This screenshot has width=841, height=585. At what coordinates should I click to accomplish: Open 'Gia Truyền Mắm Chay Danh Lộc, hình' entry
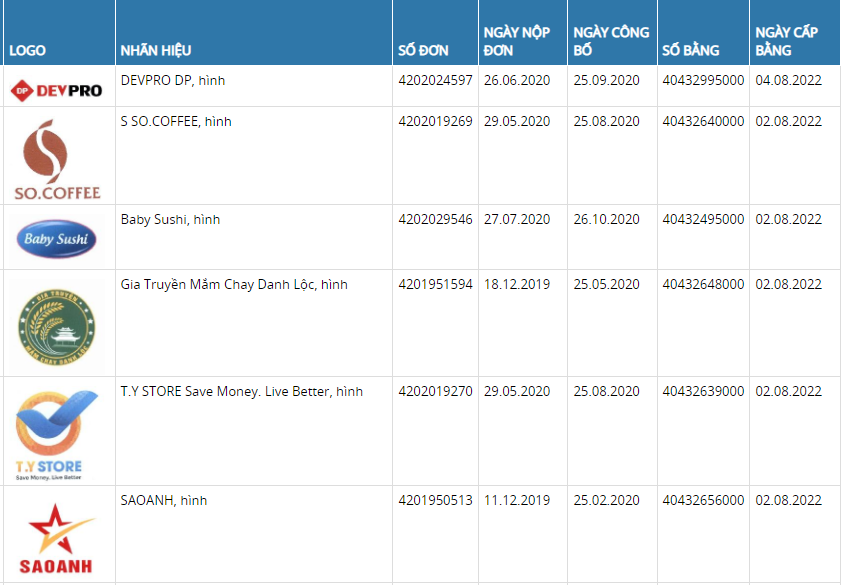234,284
